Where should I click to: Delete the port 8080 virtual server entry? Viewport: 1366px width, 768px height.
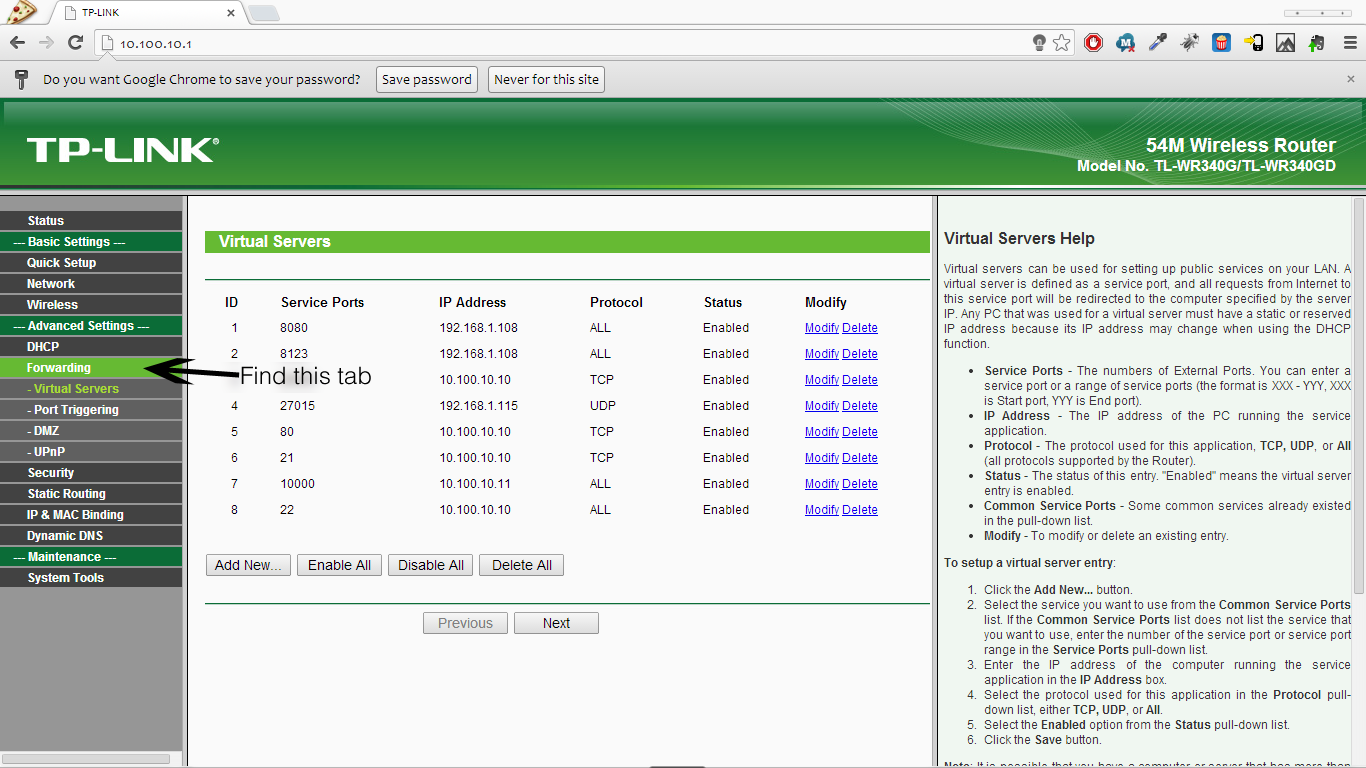pyautogui.click(x=860, y=328)
